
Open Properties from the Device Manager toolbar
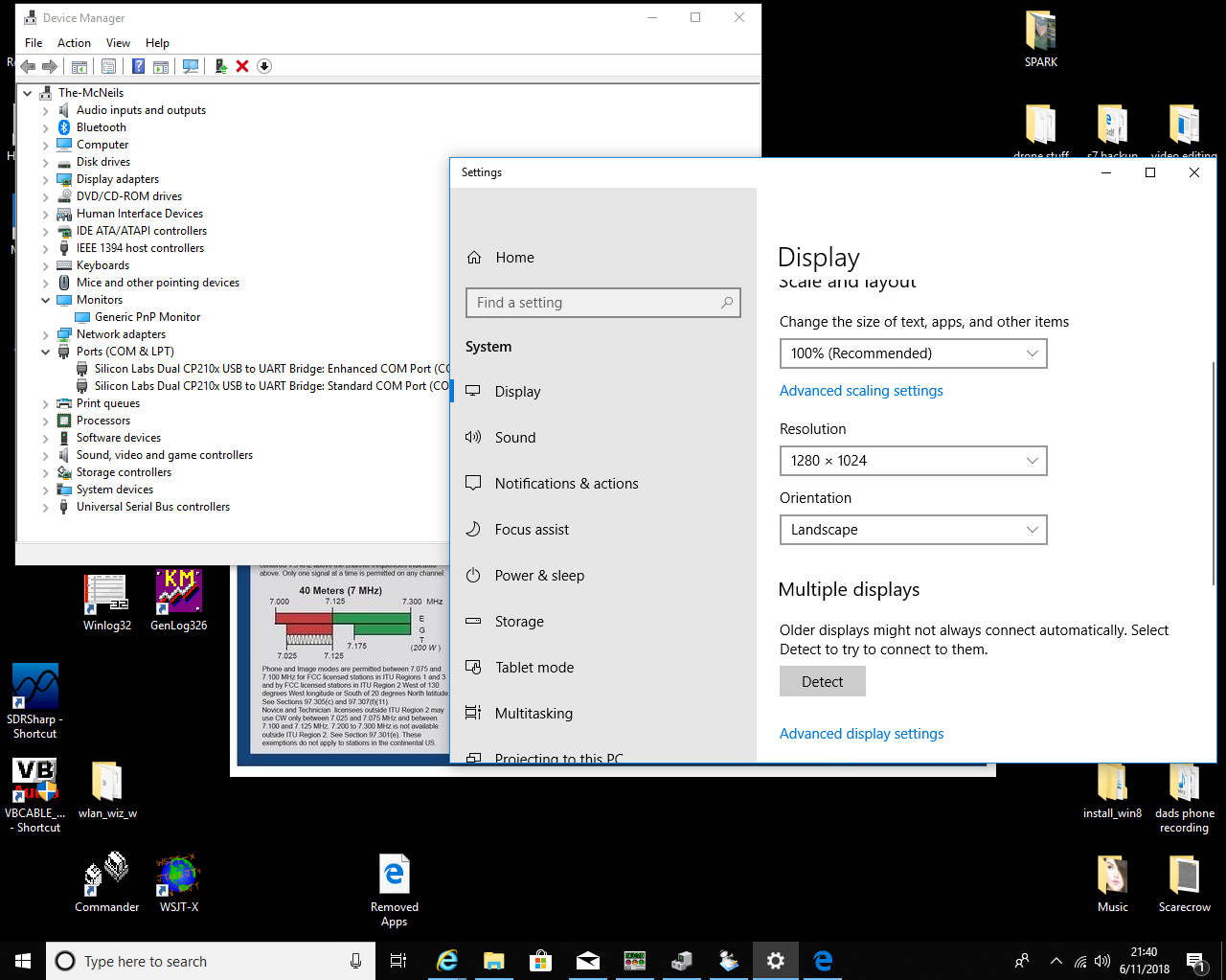(x=109, y=66)
